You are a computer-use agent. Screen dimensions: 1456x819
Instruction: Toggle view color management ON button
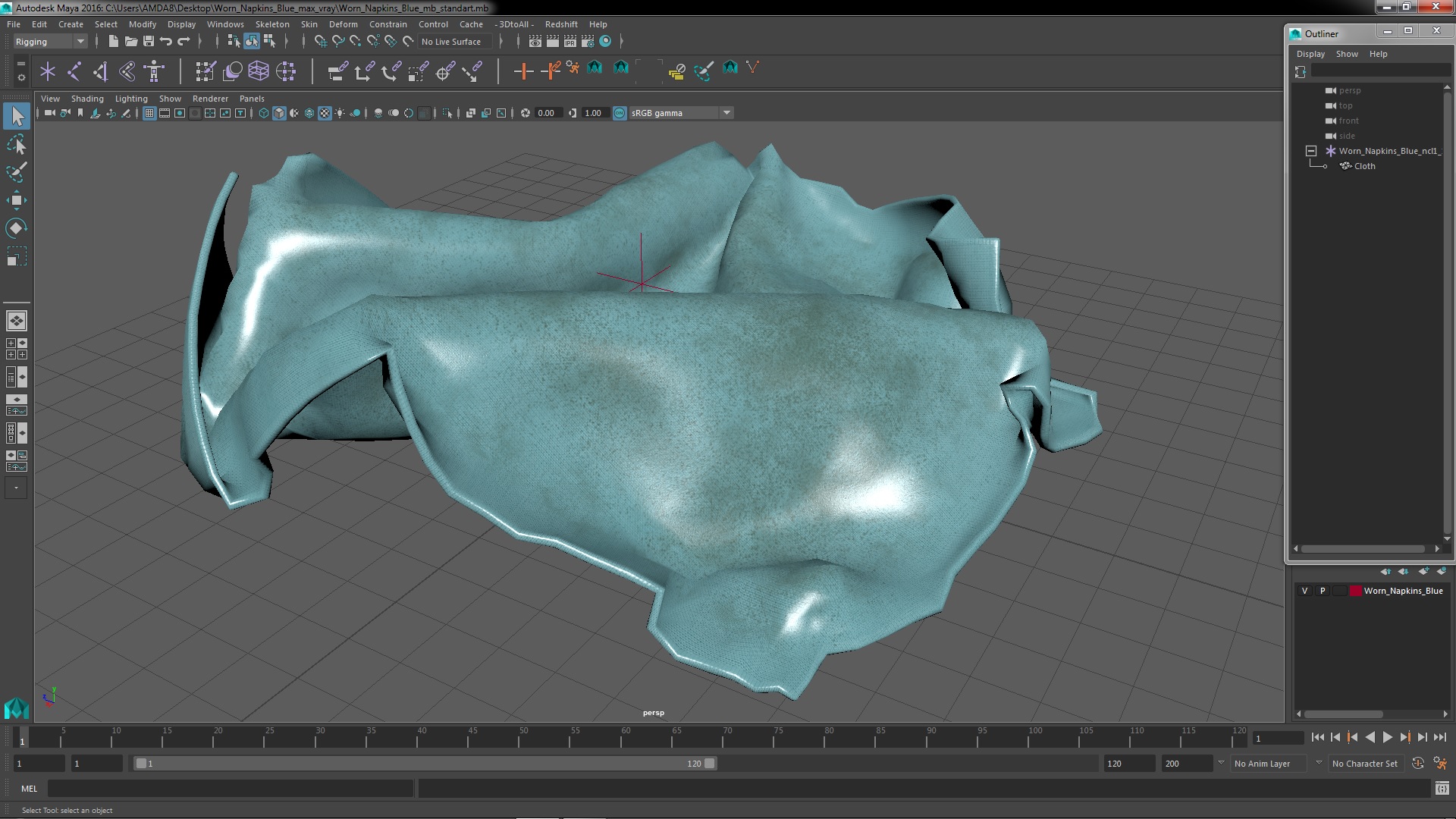pos(620,113)
